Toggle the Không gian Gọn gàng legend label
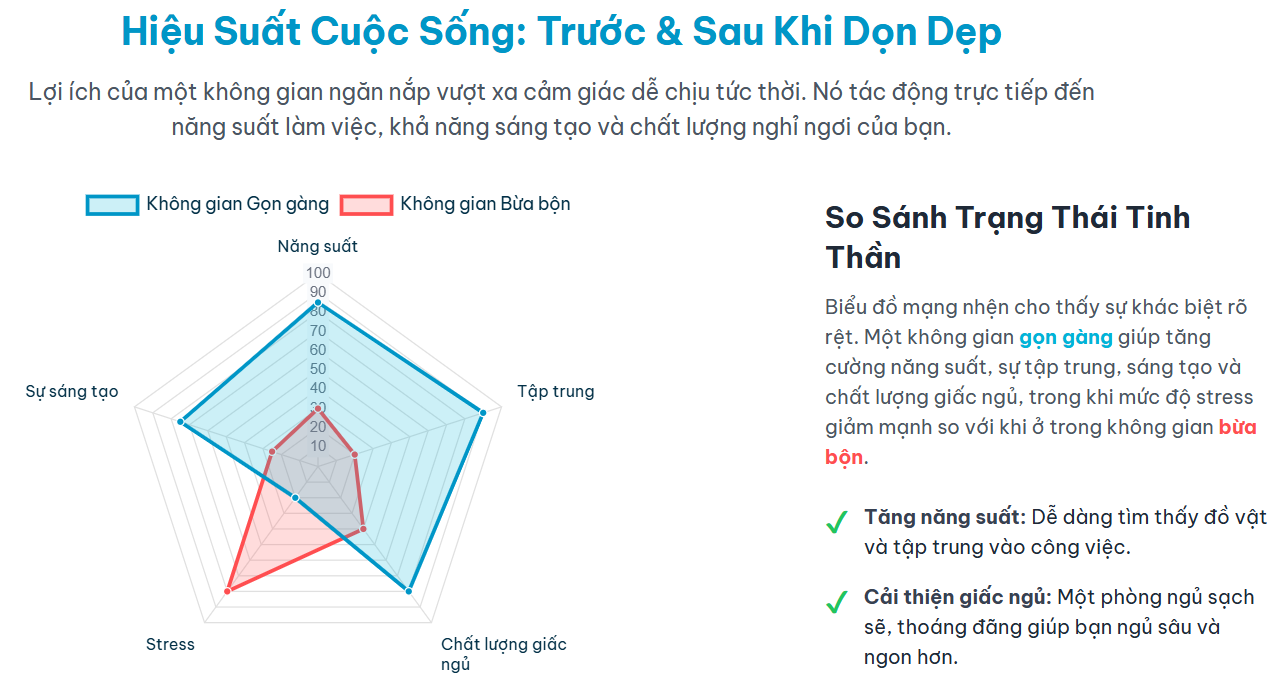The image size is (1284, 699). pyautogui.click(x=237, y=204)
